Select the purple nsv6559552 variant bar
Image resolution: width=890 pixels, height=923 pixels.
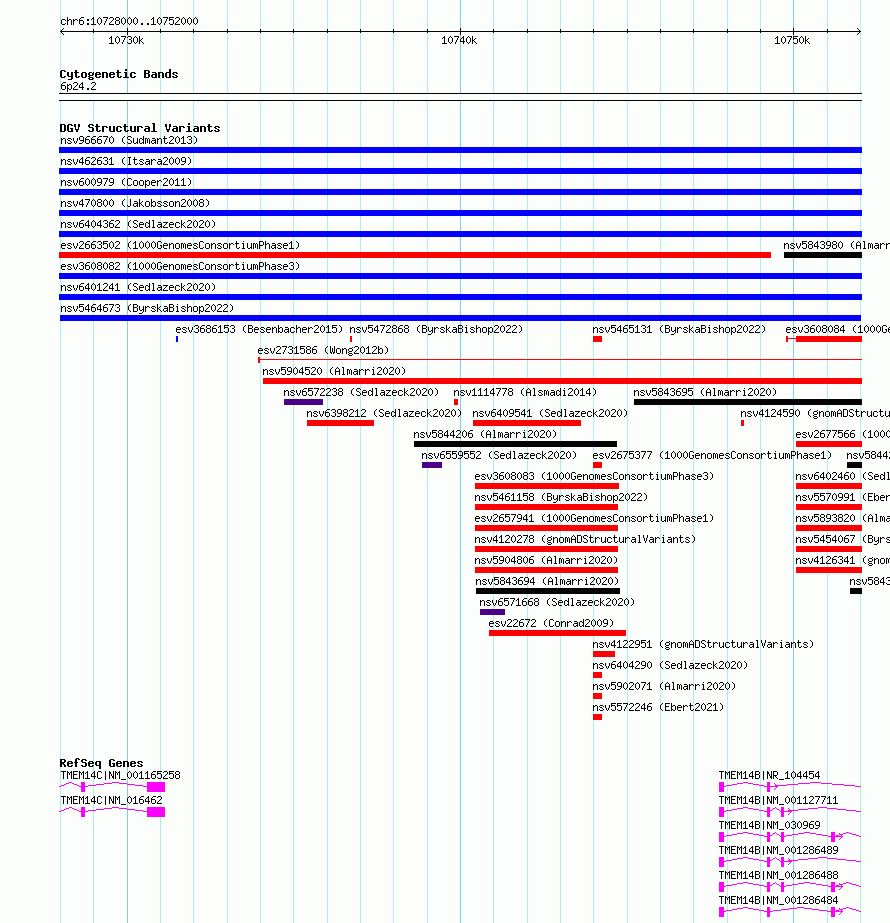[x=432, y=465]
